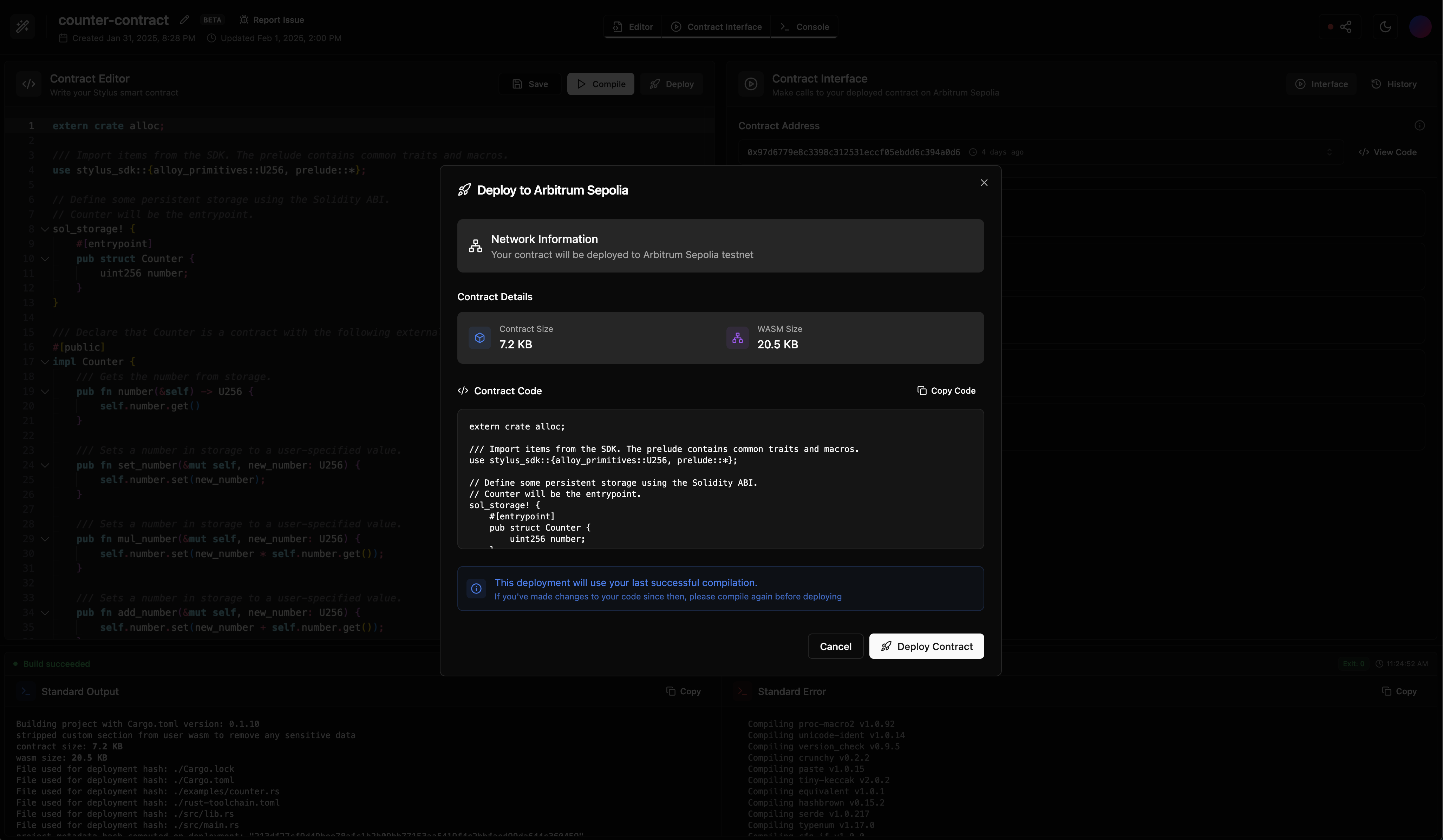
Task: Click line 1 extern crate alloc in editor
Action: 108,126
